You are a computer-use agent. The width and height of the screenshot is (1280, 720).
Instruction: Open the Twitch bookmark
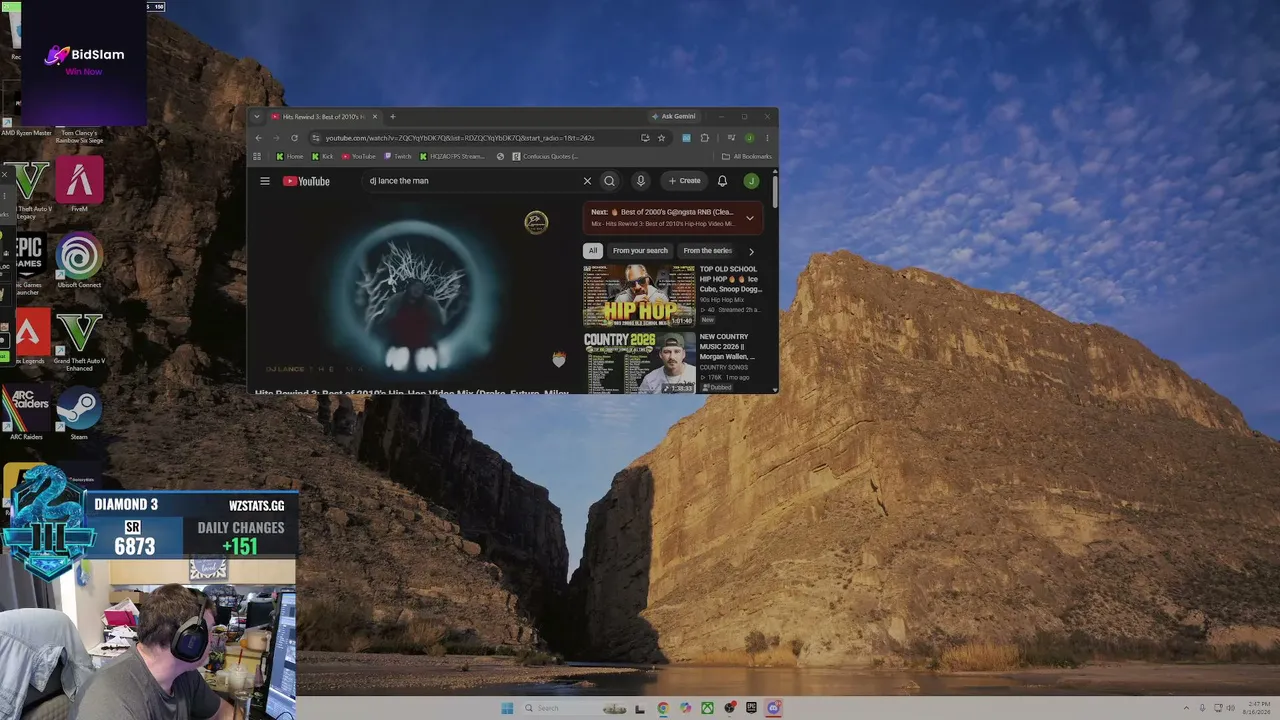[397, 156]
